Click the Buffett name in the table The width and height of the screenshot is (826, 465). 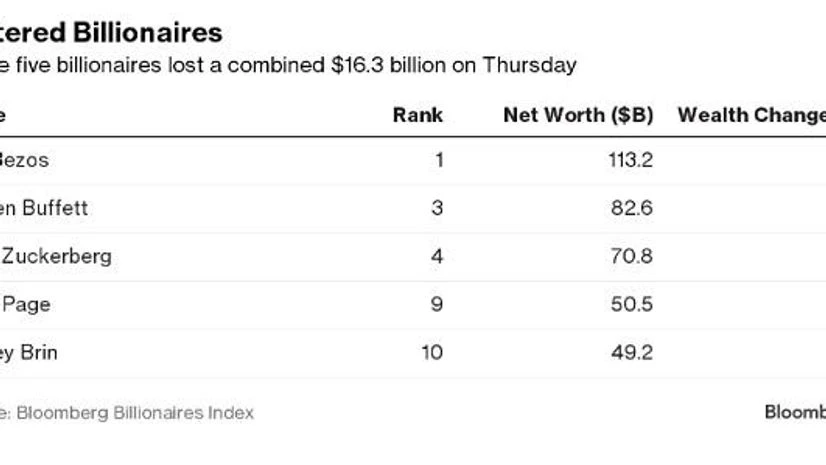[x=44, y=208]
